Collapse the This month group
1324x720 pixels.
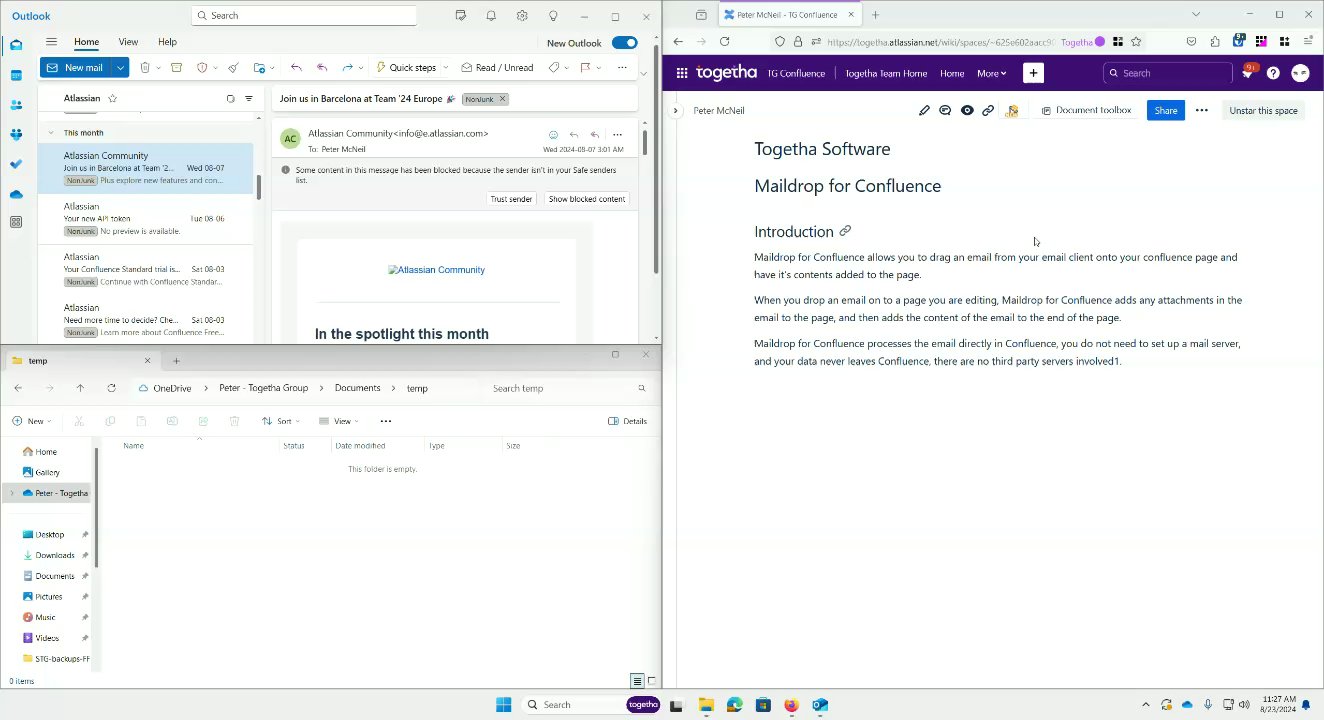(51, 133)
